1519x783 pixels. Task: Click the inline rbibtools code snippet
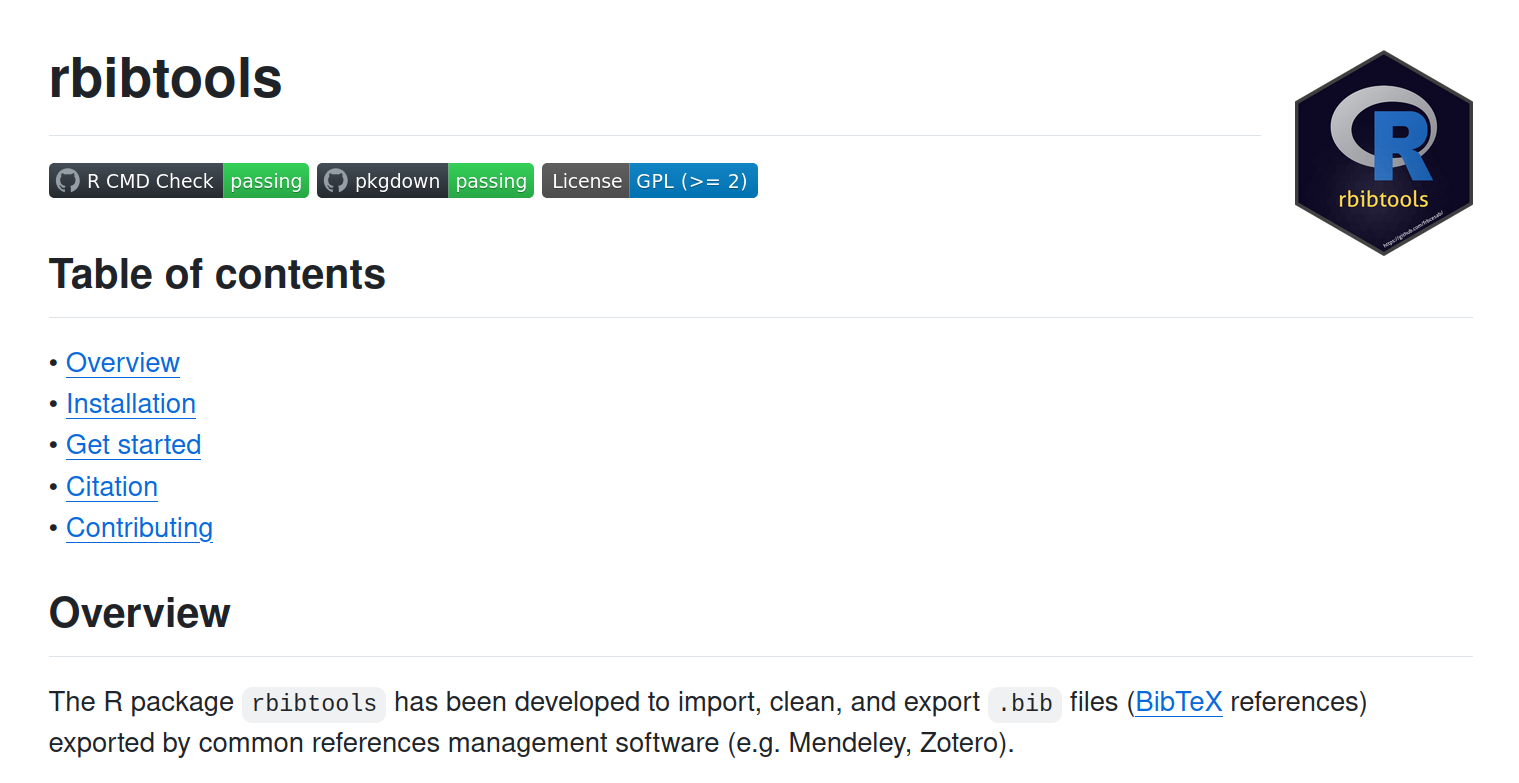tap(314, 703)
